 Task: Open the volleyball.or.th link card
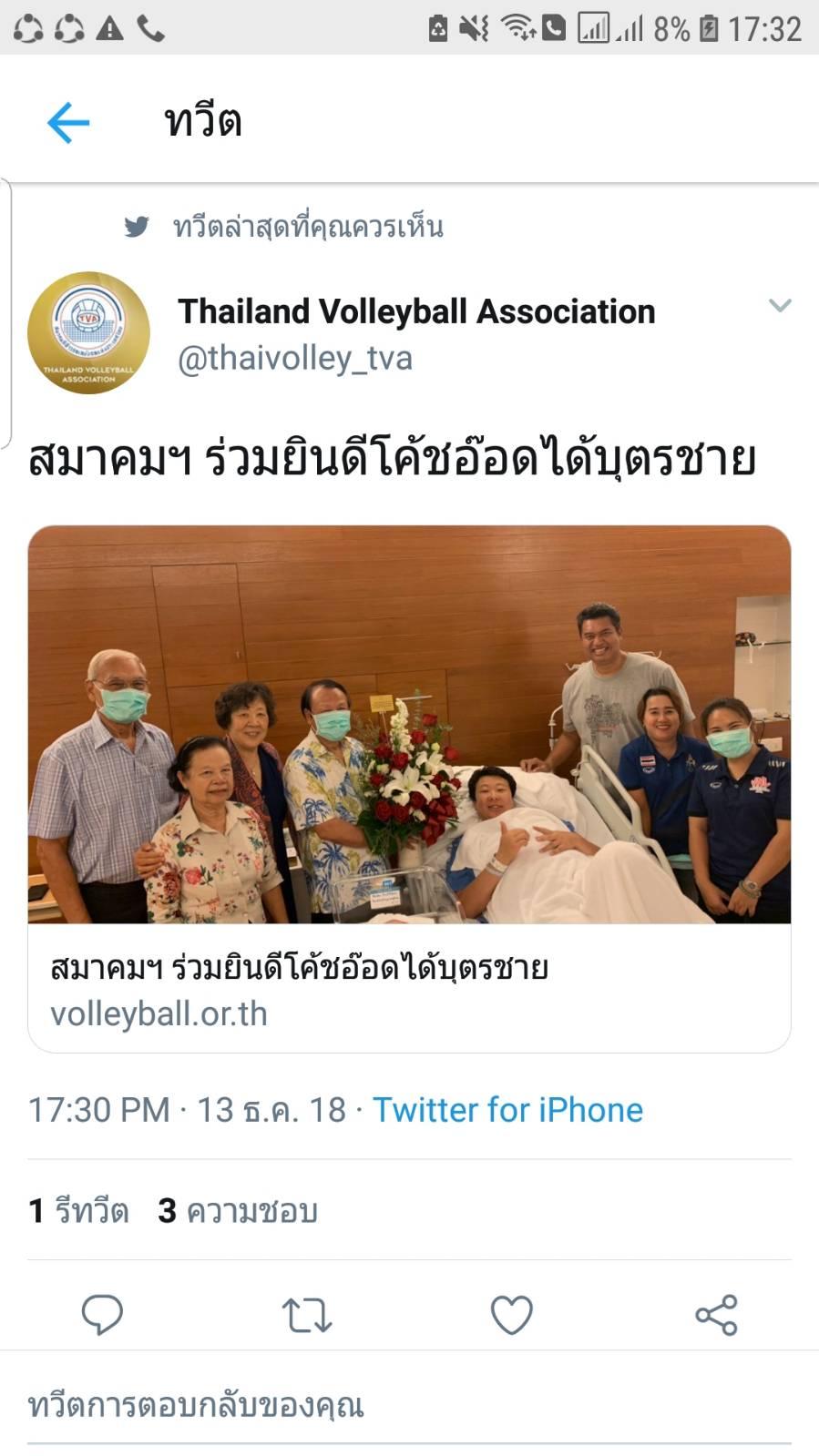click(409, 989)
